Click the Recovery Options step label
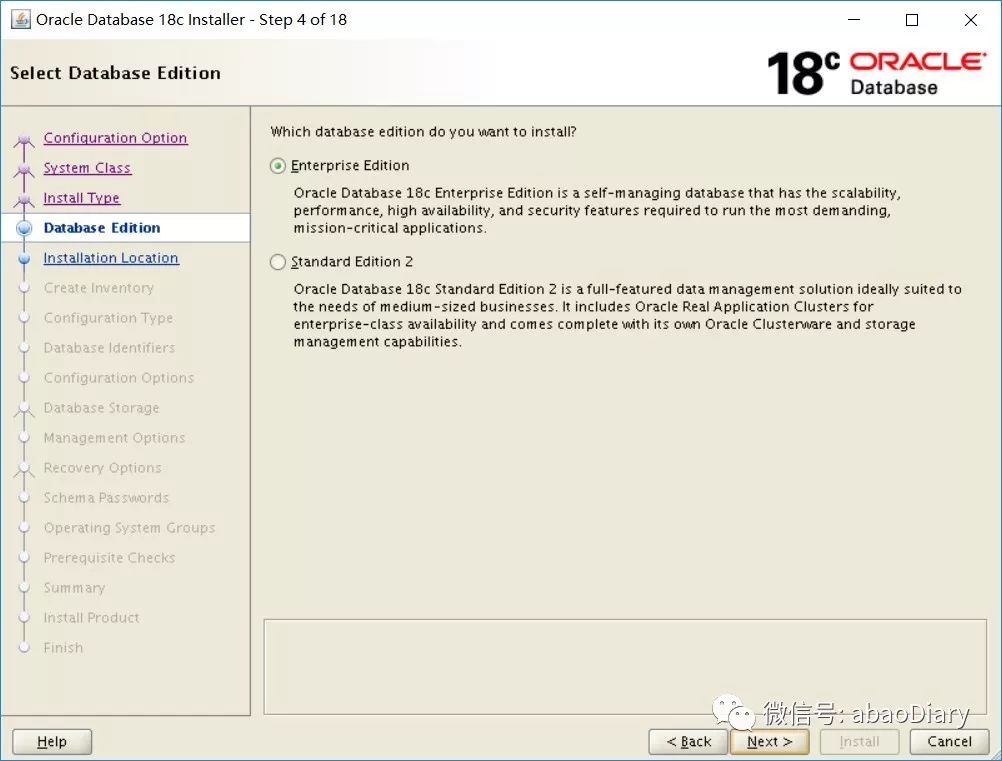This screenshot has width=1002, height=761. point(103,468)
